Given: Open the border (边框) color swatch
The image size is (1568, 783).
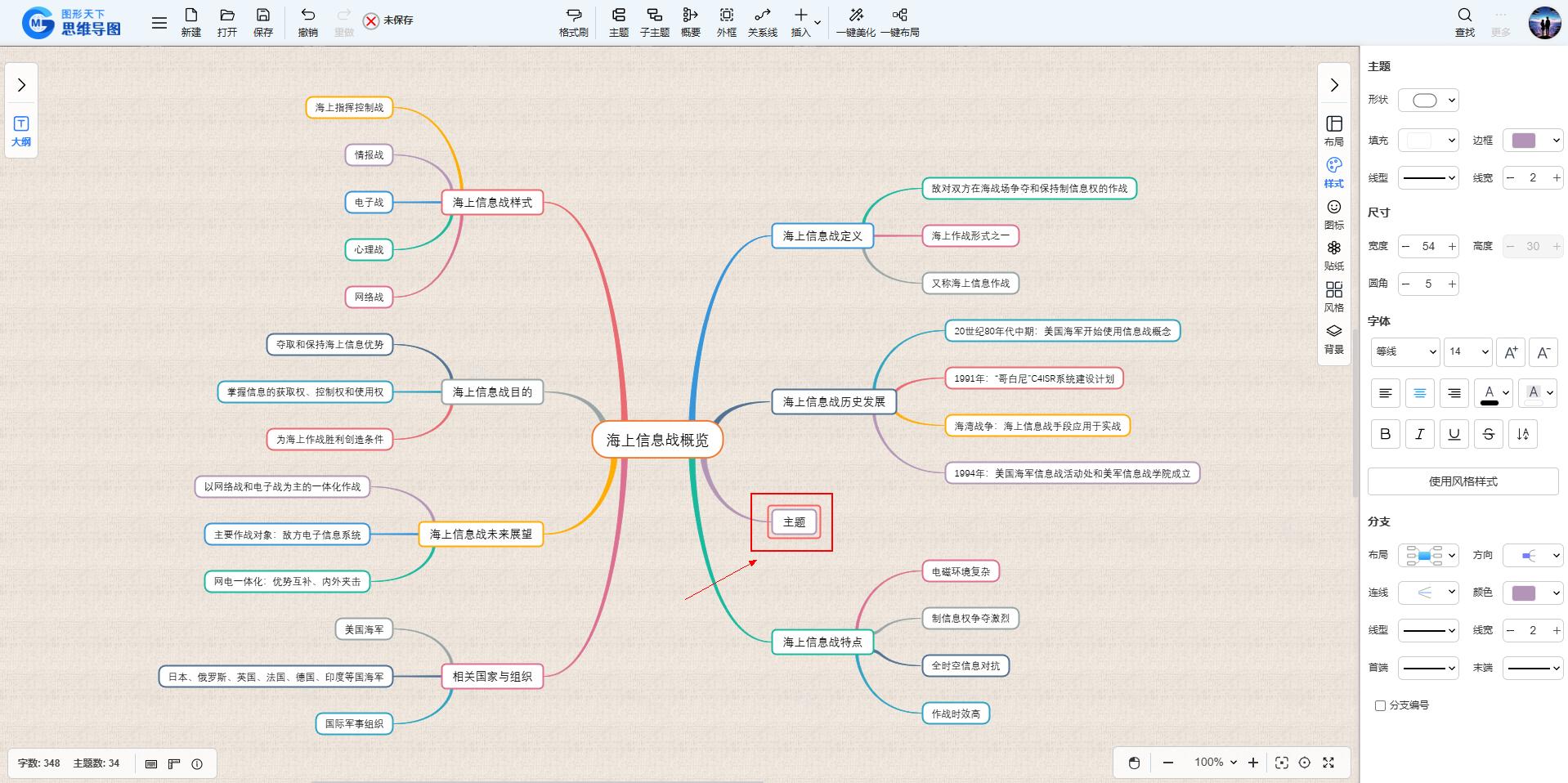Looking at the screenshot, I should pos(1532,141).
